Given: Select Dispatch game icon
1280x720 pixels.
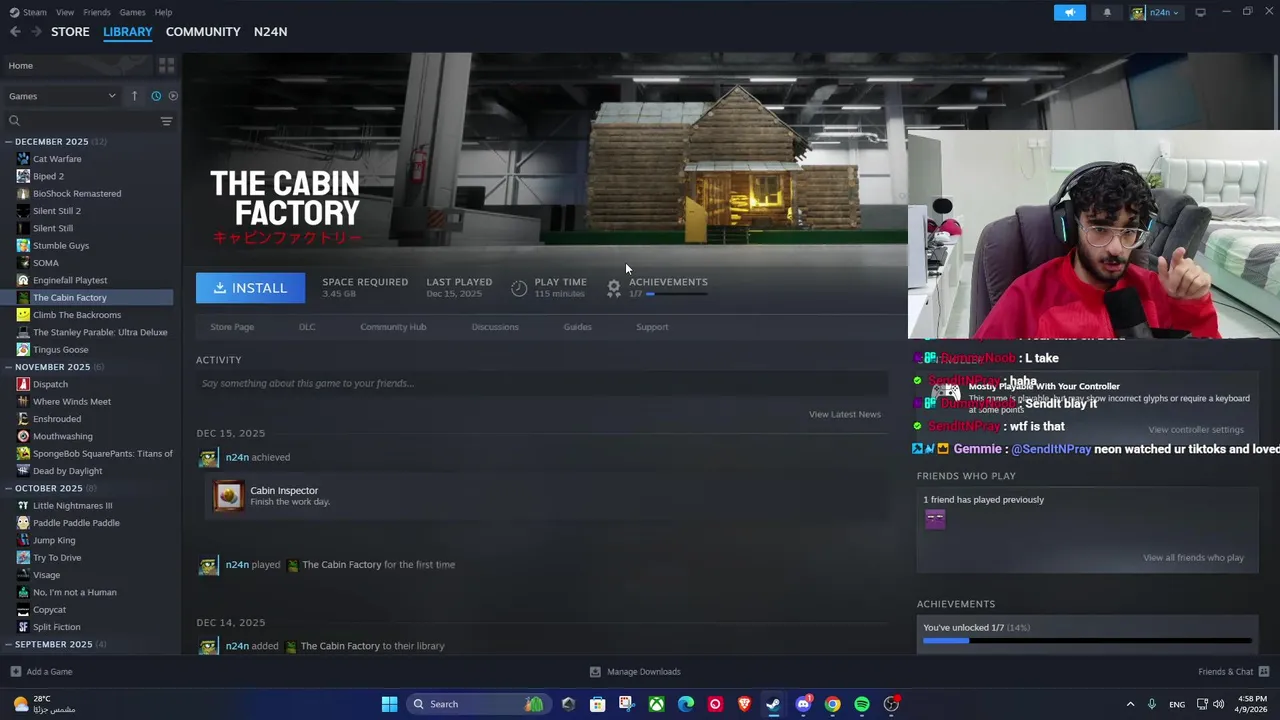Looking at the screenshot, I should tap(23, 384).
